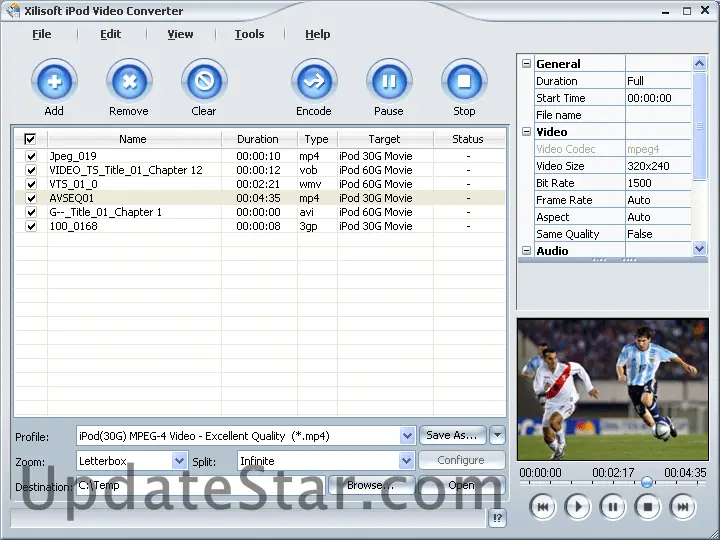Viewport: 720px width, 540px height.
Task: Uncheck the Jpeg_019 file checkbox
Action: (31, 156)
